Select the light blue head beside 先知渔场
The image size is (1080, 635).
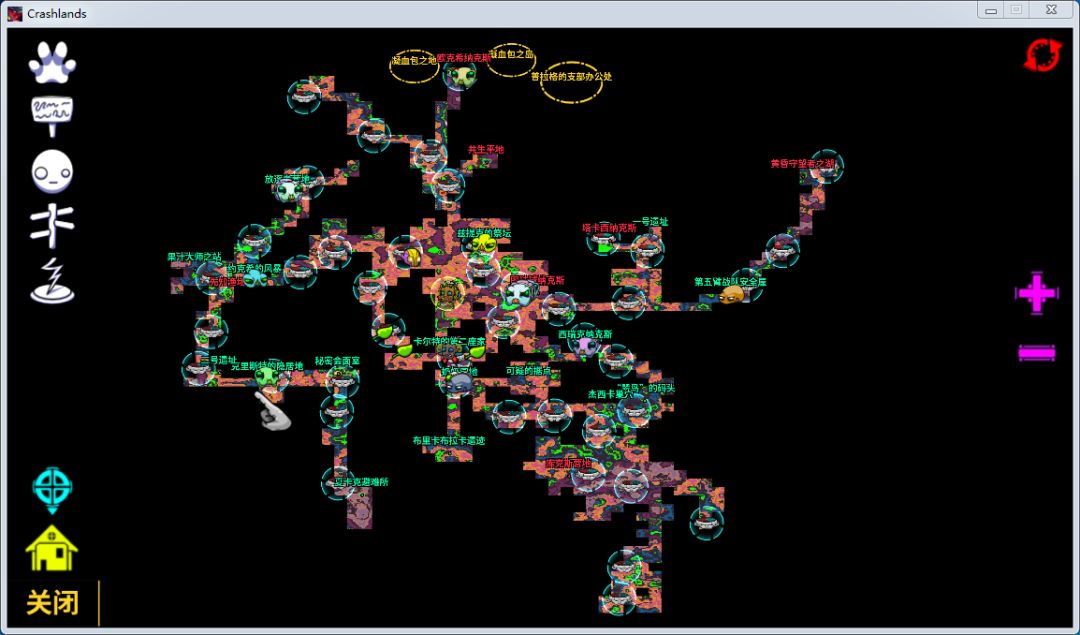pyautogui.click(x=254, y=278)
